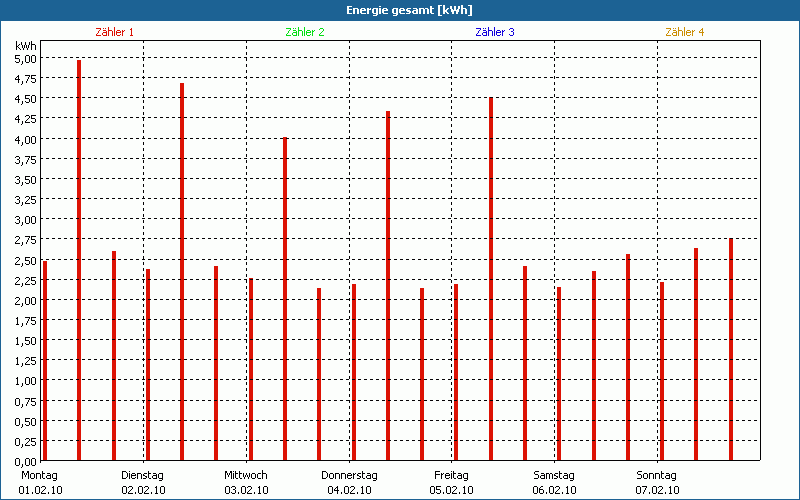Click the 1,50 y-axis label
The height and width of the screenshot is (500, 800).
24,341
